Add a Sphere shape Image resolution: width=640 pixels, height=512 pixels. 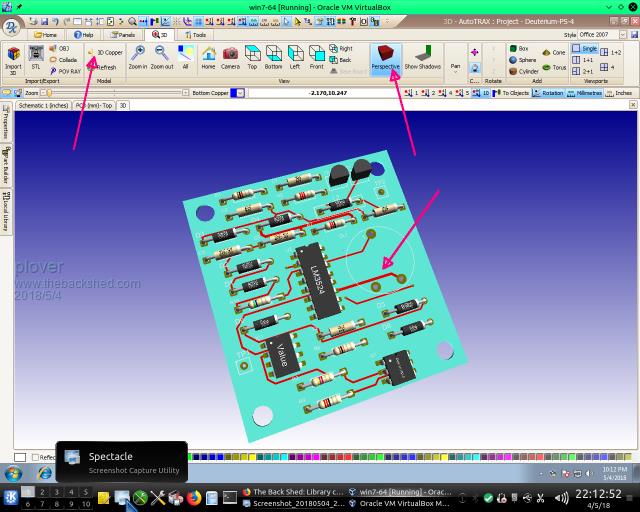click(x=525, y=60)
